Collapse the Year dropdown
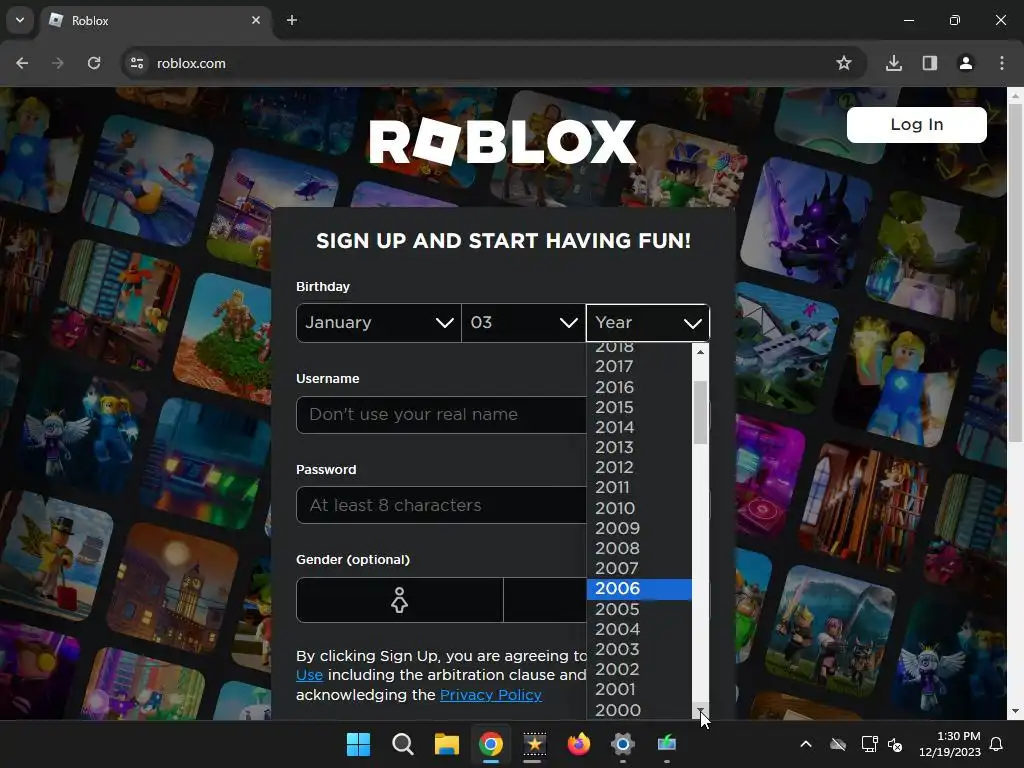 click(648, 323)
